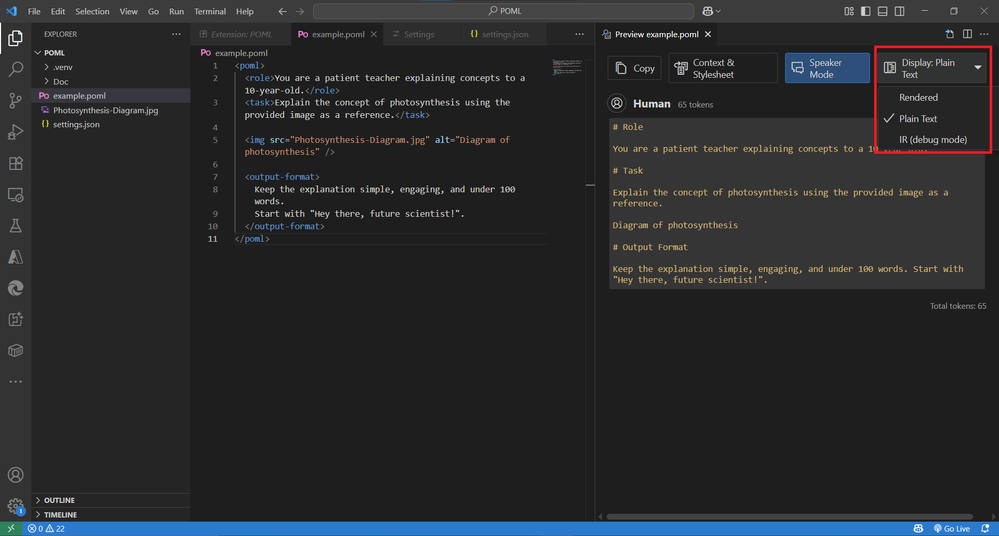Open the Explorer view in activity bar
Image resolution: width=999 pixels, height=536 pixels.
pos(15,38)
